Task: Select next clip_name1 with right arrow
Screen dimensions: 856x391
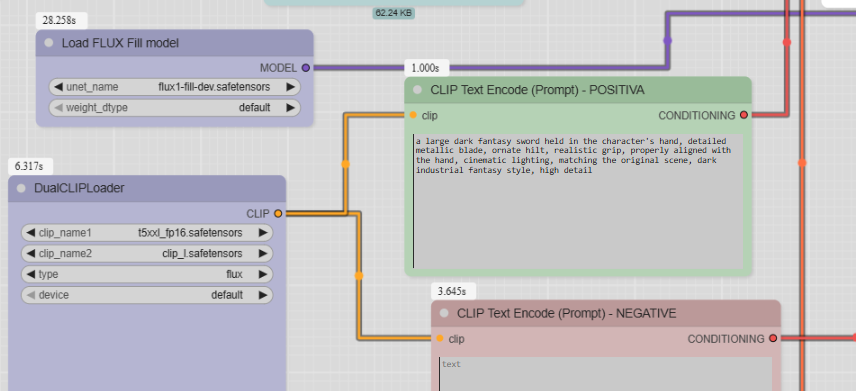Action: coord(263,233)
